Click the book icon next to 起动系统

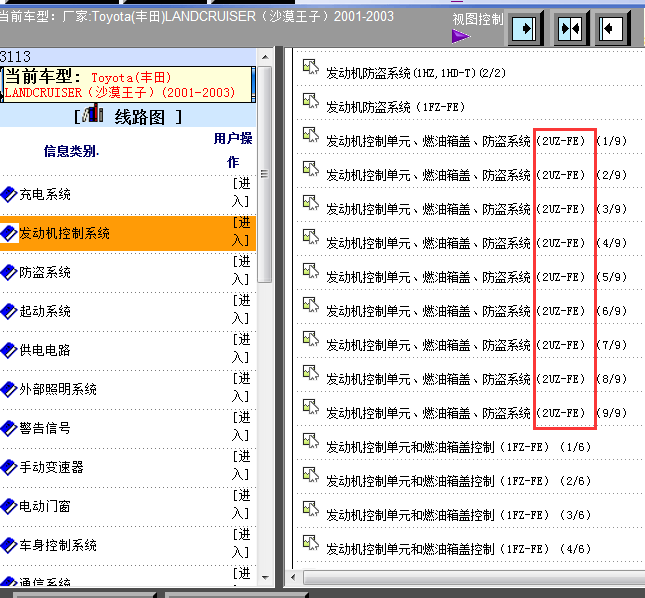(9, 311)
